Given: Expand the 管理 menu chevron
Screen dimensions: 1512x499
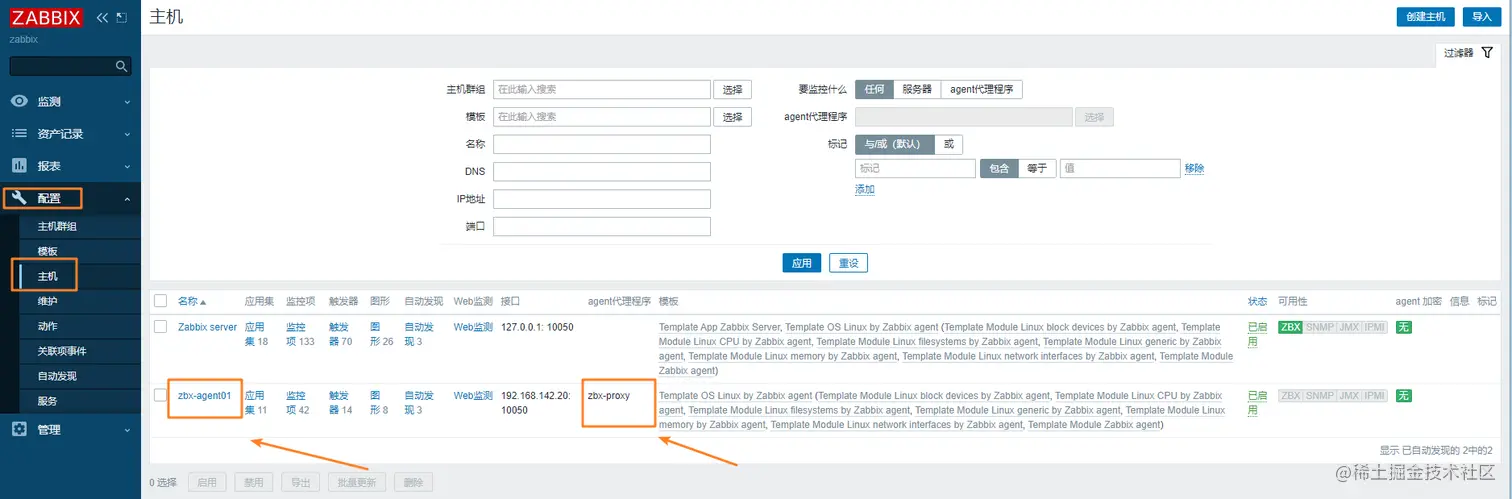Looking at the screenshot, I should (x=127, y=430).
